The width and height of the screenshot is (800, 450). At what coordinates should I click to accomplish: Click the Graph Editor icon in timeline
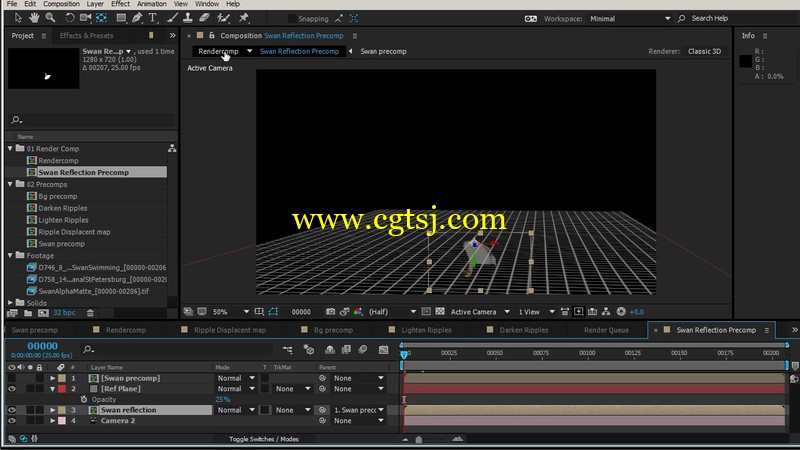coord(384,349)
